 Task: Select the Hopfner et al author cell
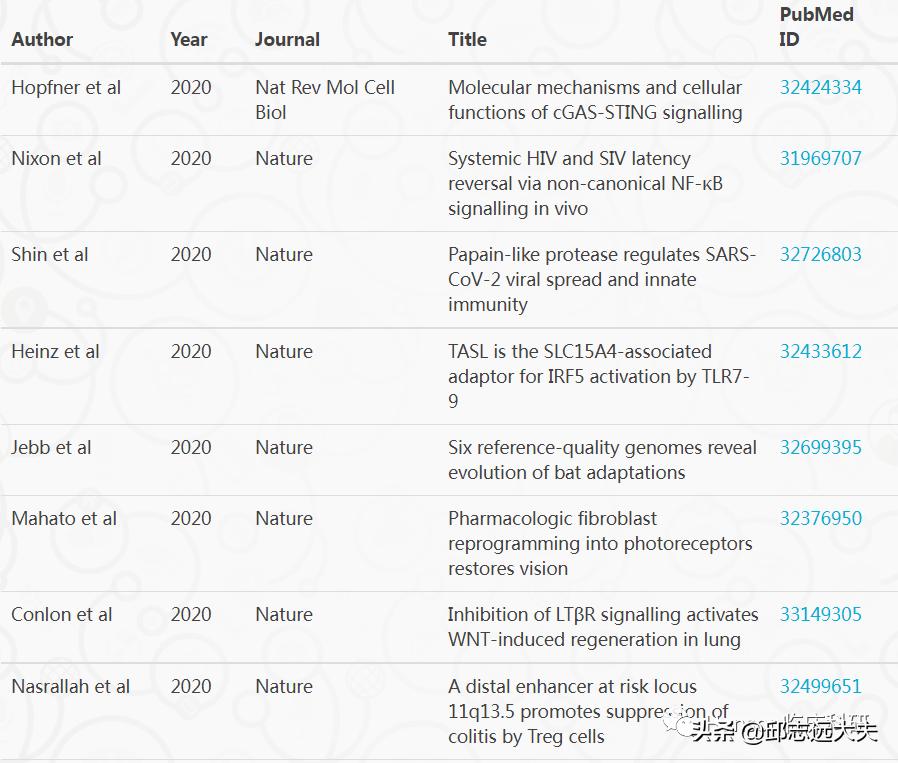pos(66,87)
